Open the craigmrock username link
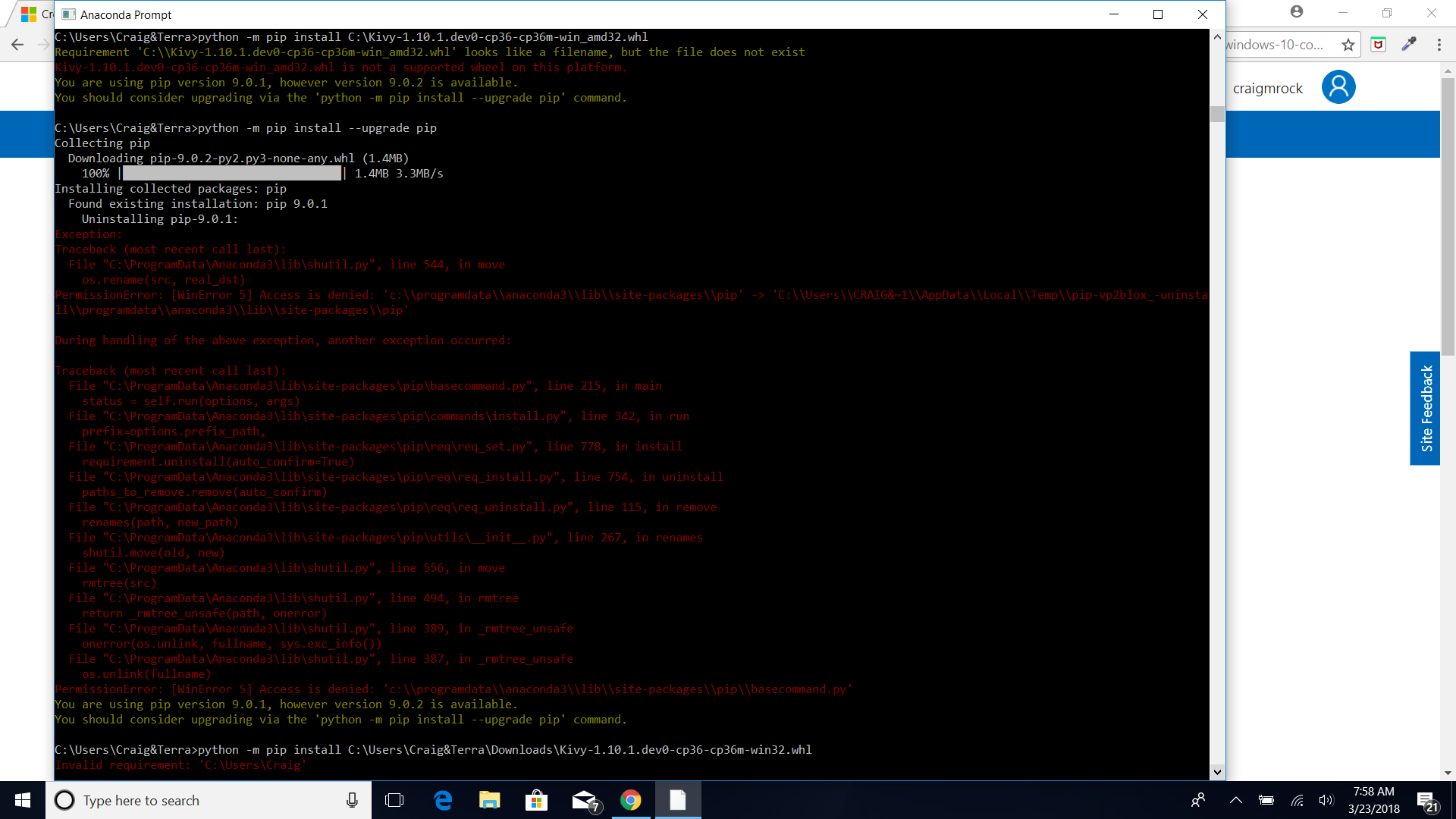Screen dimensions: 1456x819 tap(1267, 88)
